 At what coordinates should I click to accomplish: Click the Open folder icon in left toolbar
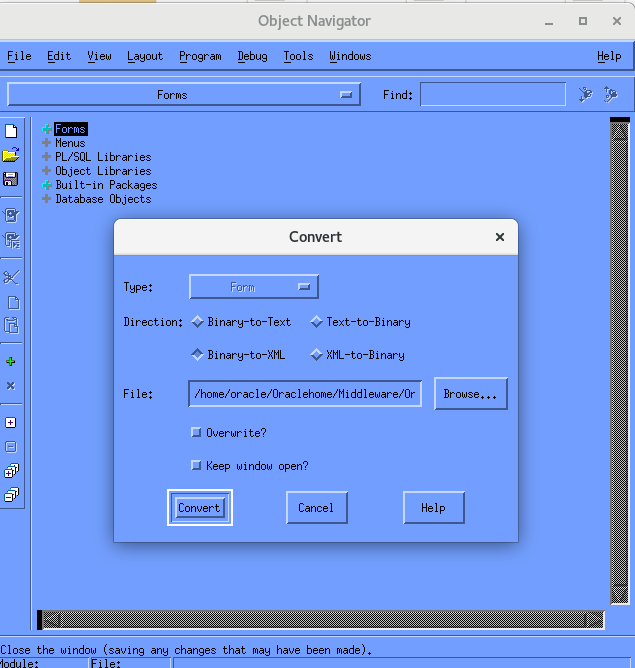click(11, 155)
